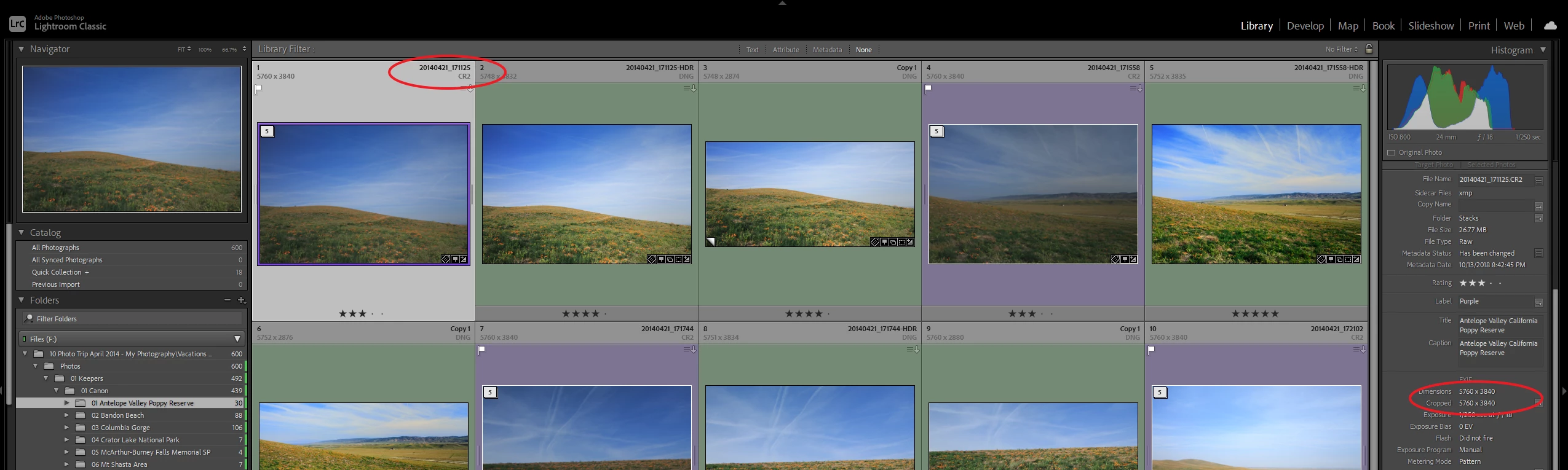Select the Text library filter
Viewport: 1568px width, 470px height.
(752, 50)
